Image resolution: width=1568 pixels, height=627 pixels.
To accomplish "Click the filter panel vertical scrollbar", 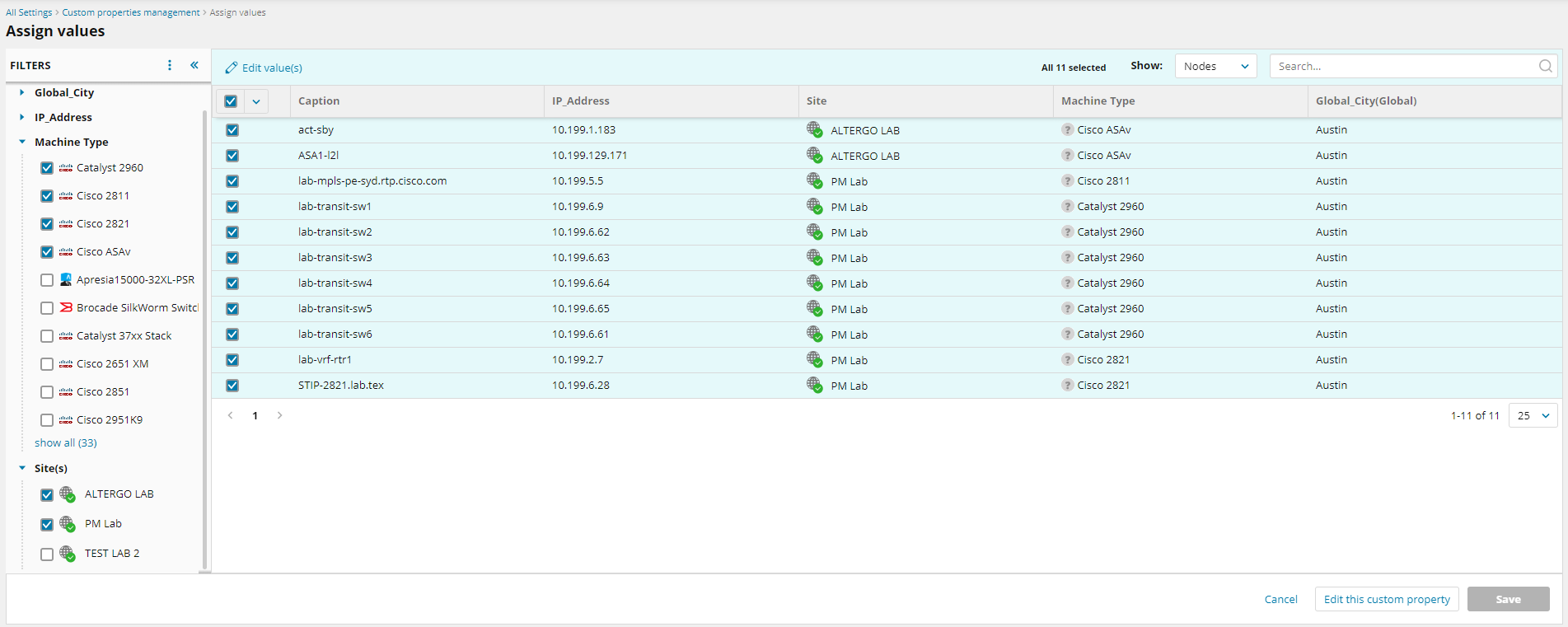I will [x=204, y=338].
